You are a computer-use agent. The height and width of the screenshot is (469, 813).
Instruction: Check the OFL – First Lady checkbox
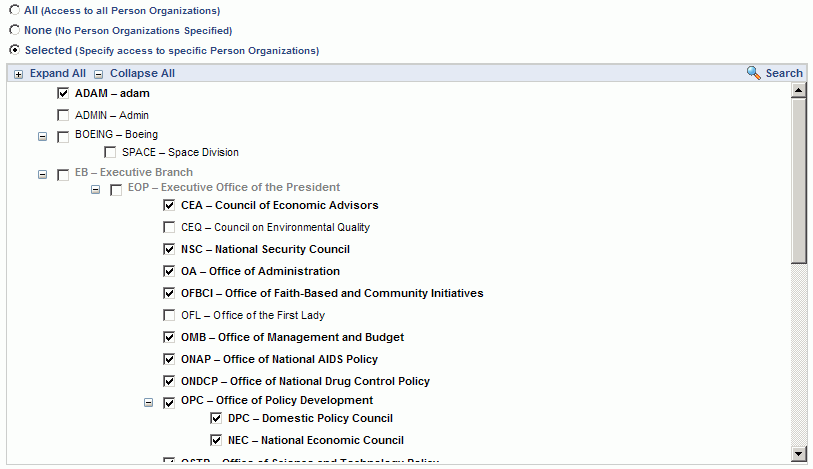coord(169,315)
